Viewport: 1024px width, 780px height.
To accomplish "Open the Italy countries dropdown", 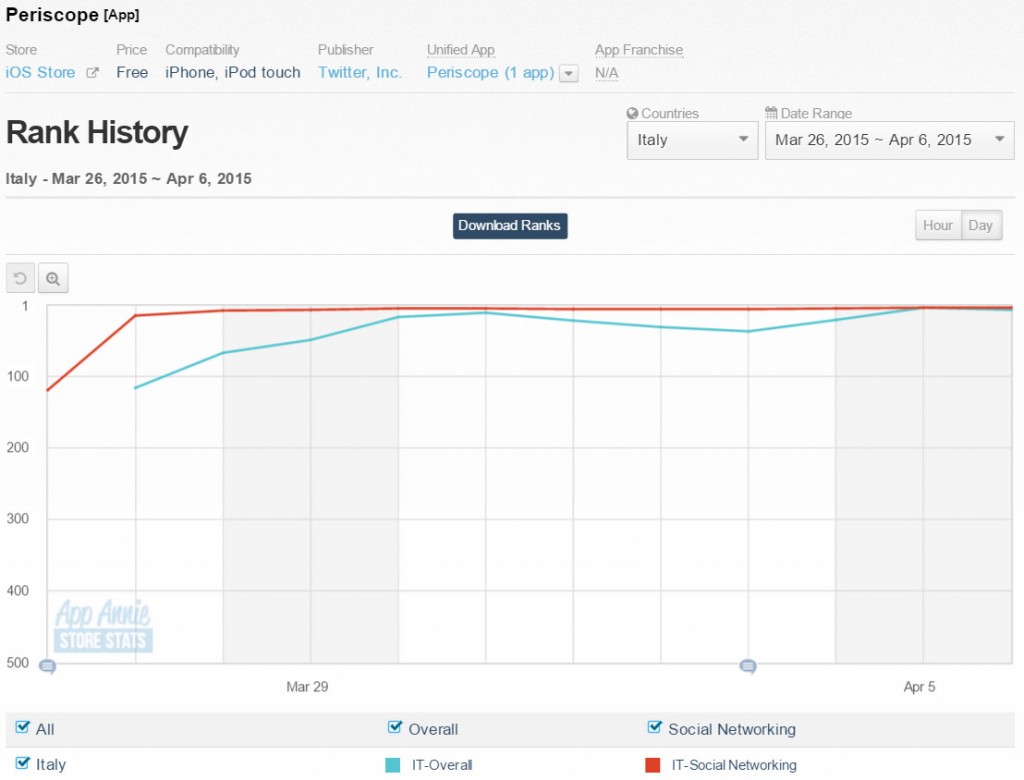I will 692,140.
